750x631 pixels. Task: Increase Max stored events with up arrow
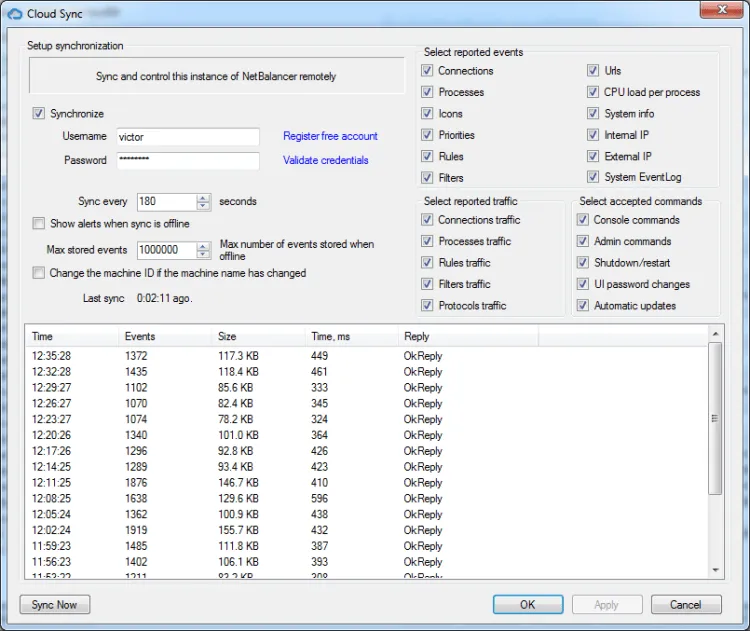pyautogui.click(x=203, y=246)
